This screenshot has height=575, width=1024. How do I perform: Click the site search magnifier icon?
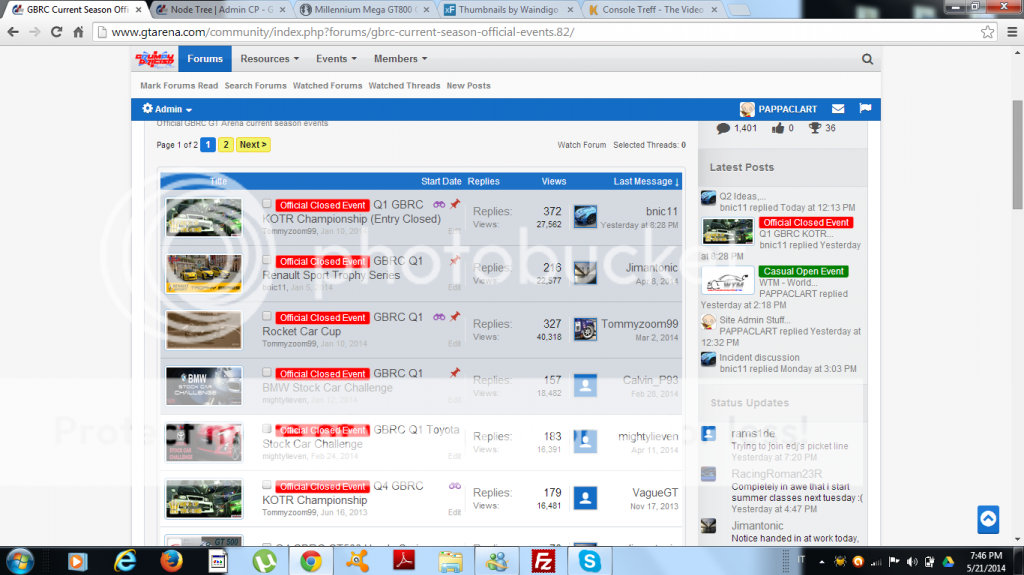point(868,59)
